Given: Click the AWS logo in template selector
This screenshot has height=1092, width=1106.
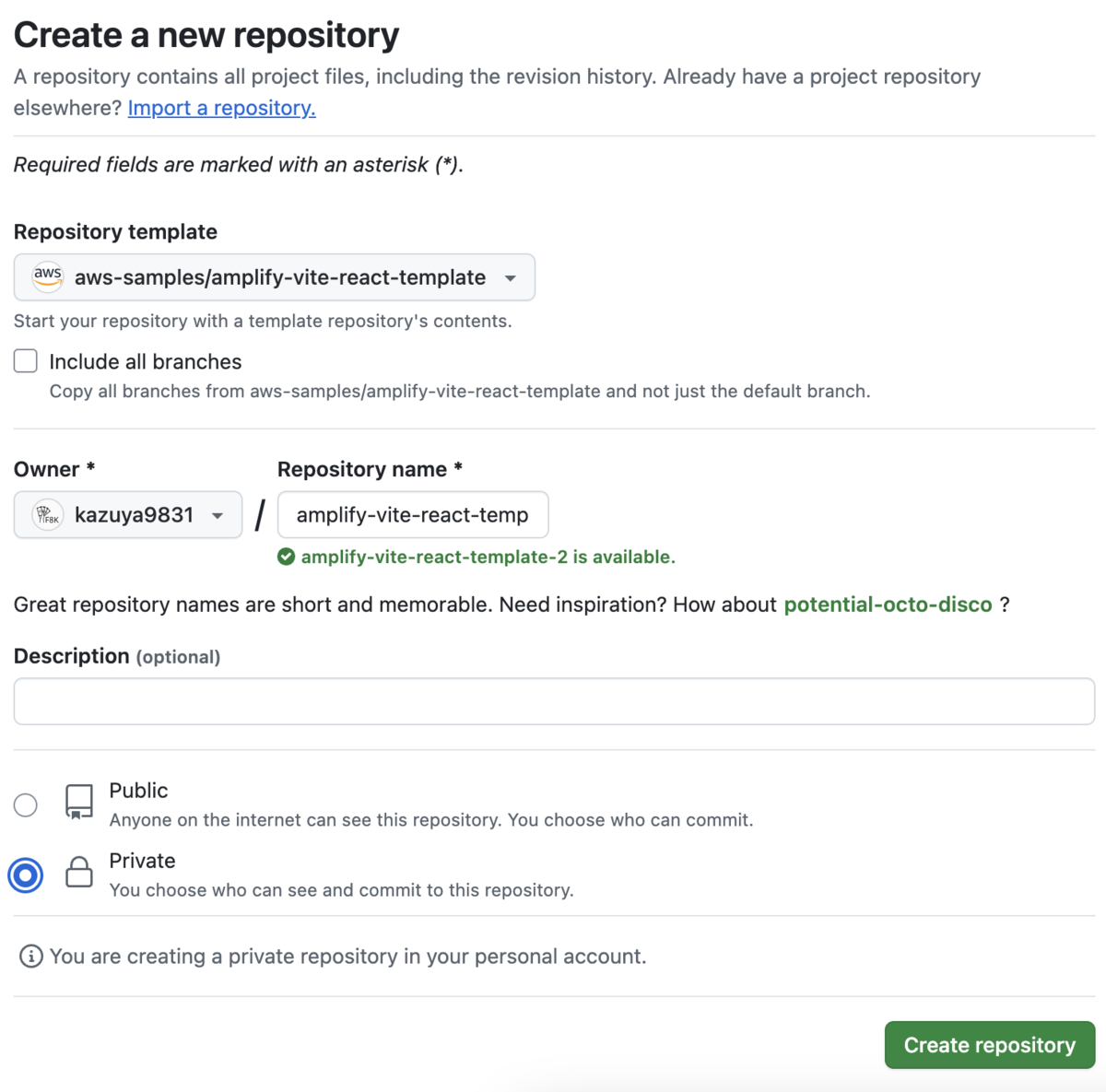Looking at the screenshot, I should pyautogui.click(x=48, y=276).
